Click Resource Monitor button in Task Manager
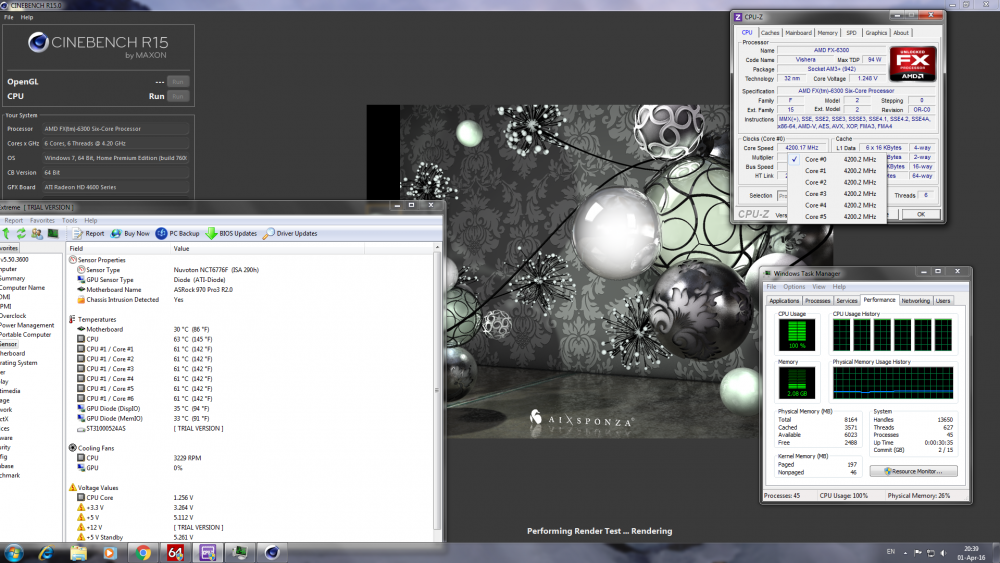 913,471
